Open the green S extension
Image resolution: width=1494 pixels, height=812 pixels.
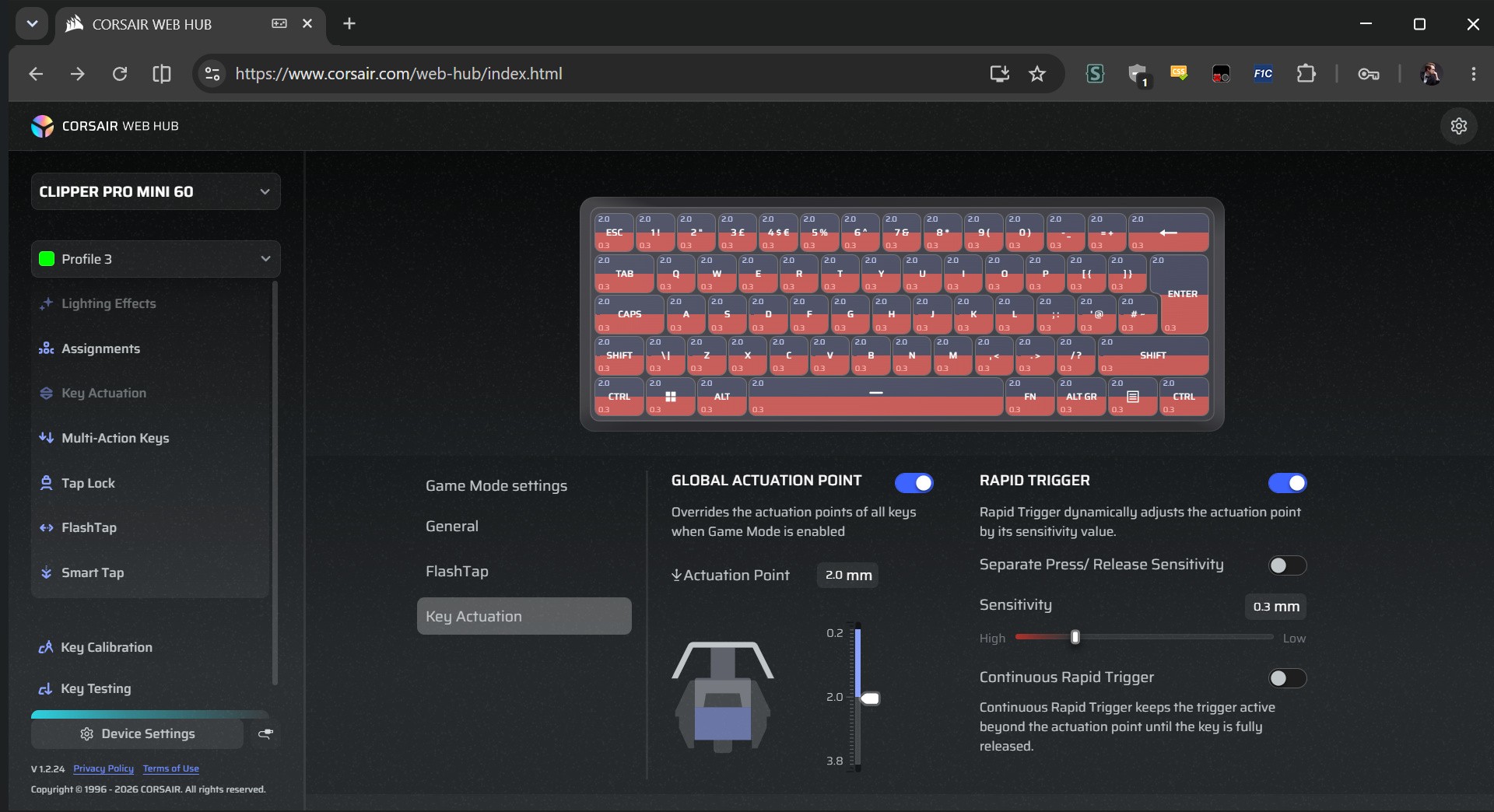coord(1096,74)
